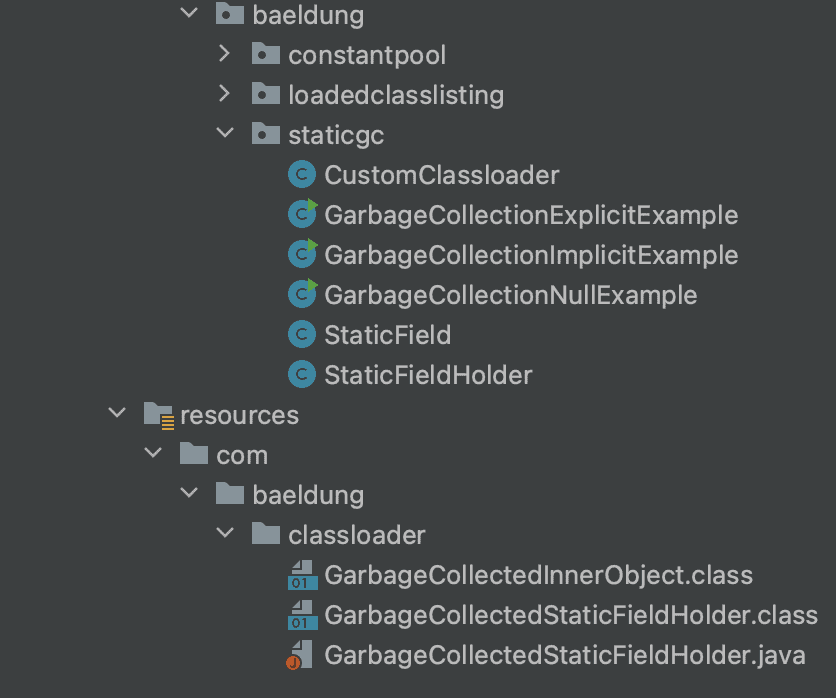Expand the loadedclasslisting package
Screen dimensions: 836x698
[224, 94]
